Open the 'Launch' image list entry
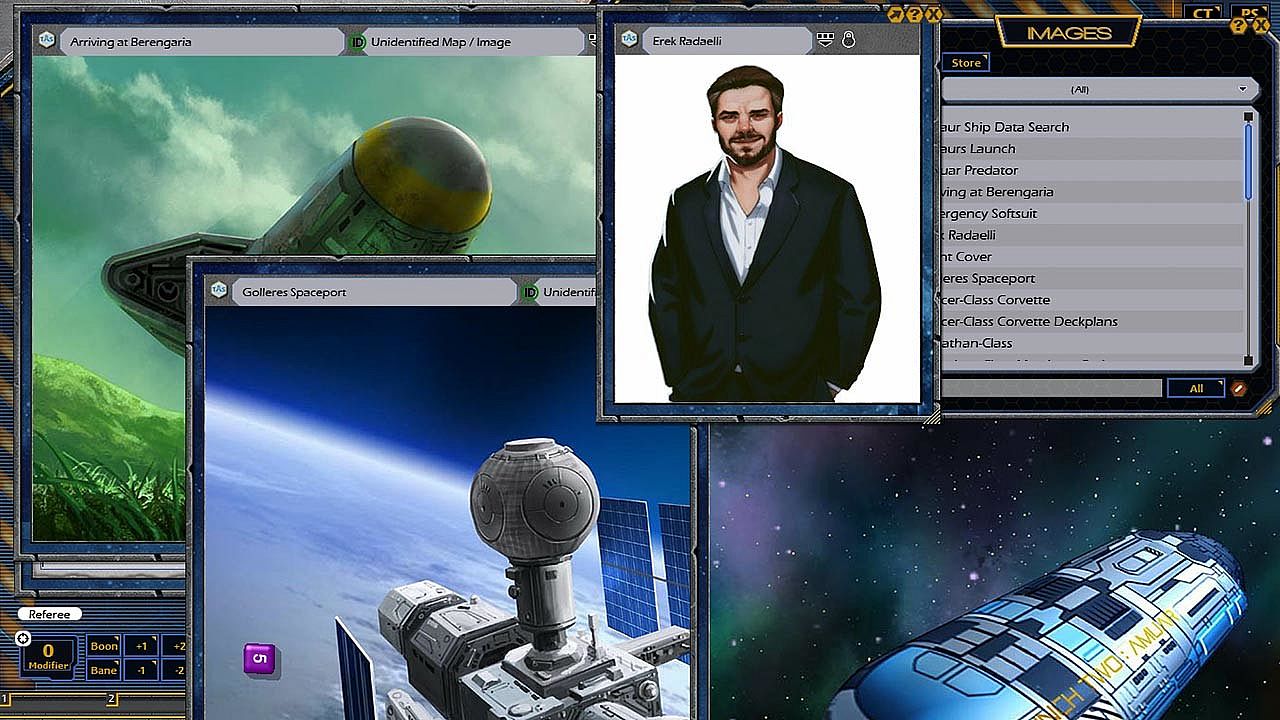This screenshot has height=720, width=1280. tap(1091, 149)
